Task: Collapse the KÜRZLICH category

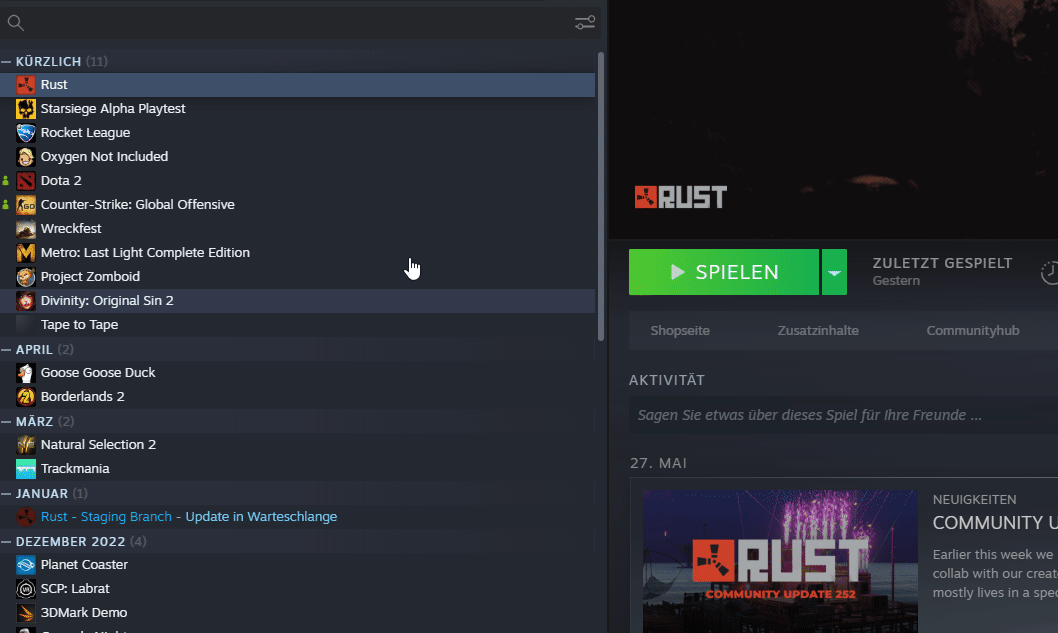Action: [x=6, y=61]
